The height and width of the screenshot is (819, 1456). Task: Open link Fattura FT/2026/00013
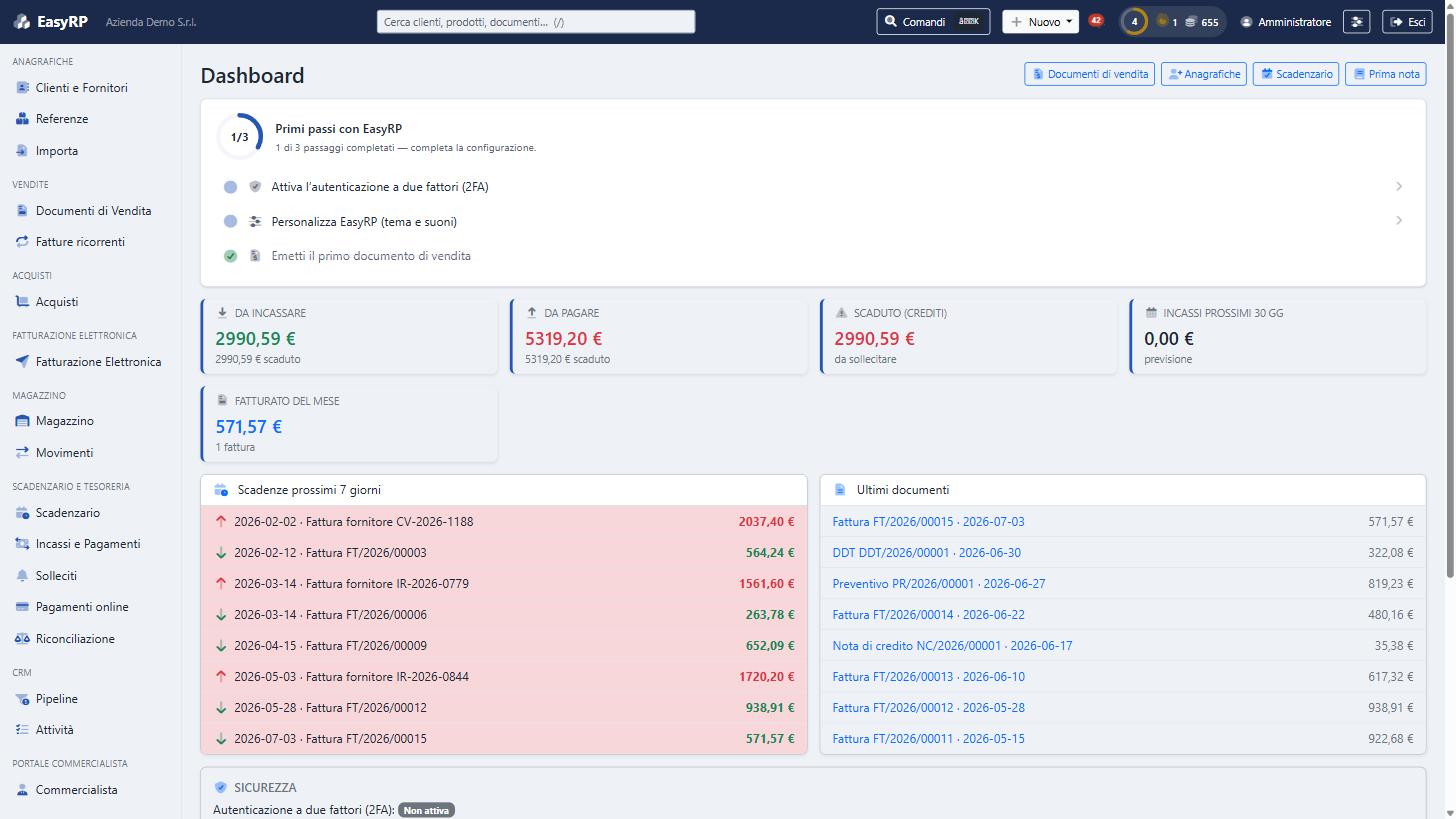928,677
